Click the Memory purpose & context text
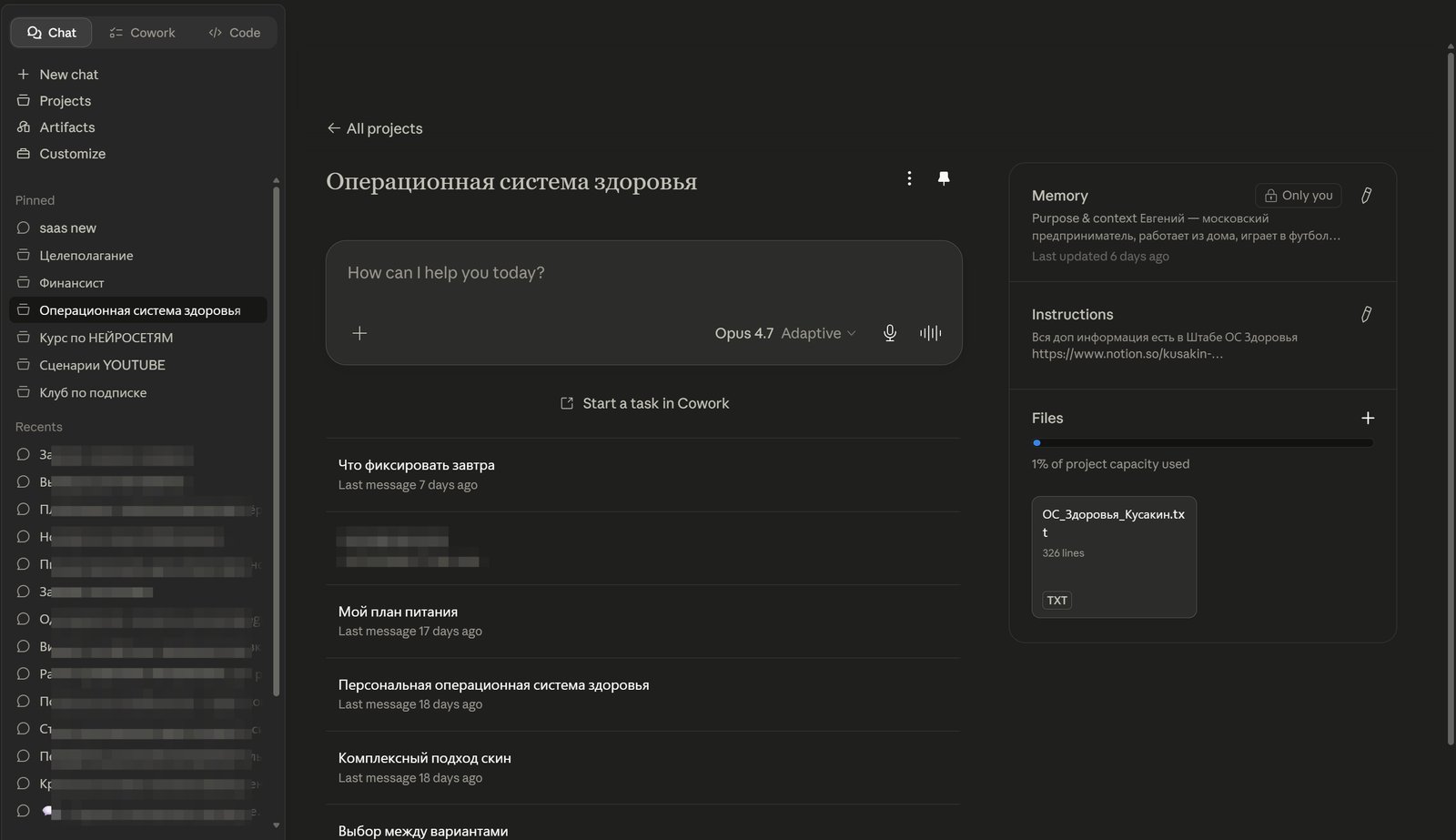The image size is (1456, 840). [x=1186, y=227]
